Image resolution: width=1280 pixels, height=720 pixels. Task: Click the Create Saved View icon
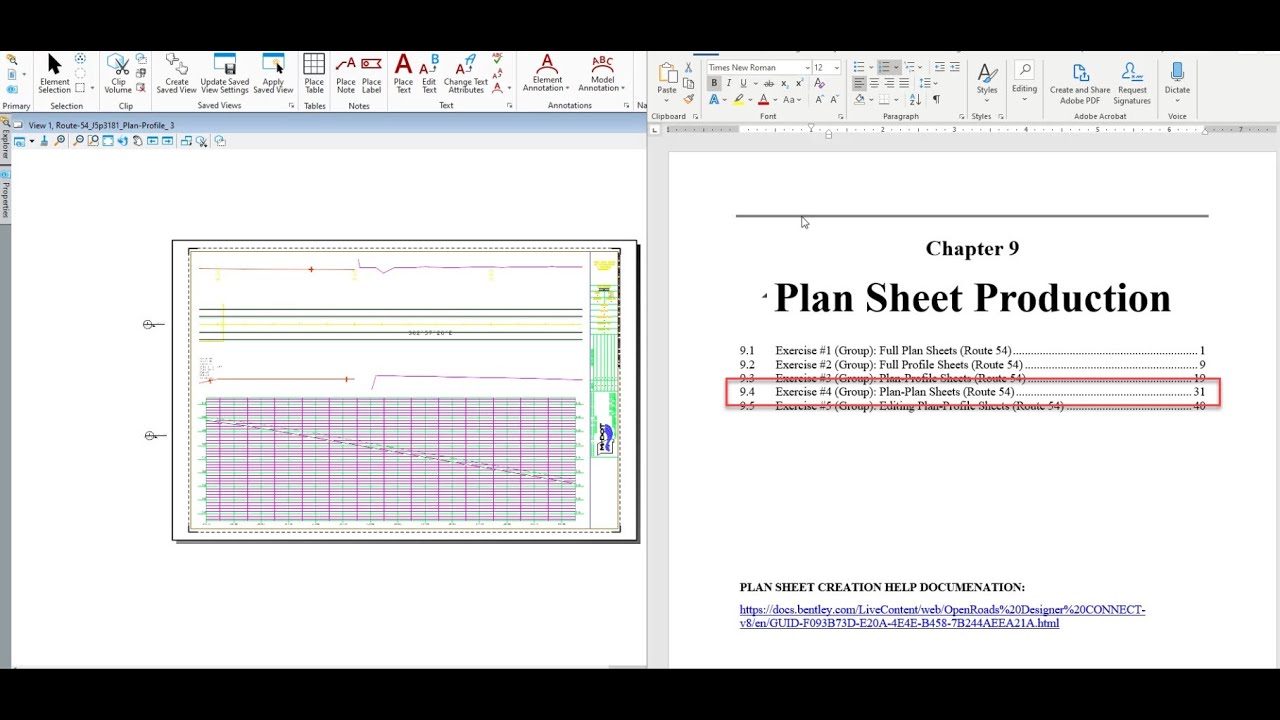click(x=176, y=73)
